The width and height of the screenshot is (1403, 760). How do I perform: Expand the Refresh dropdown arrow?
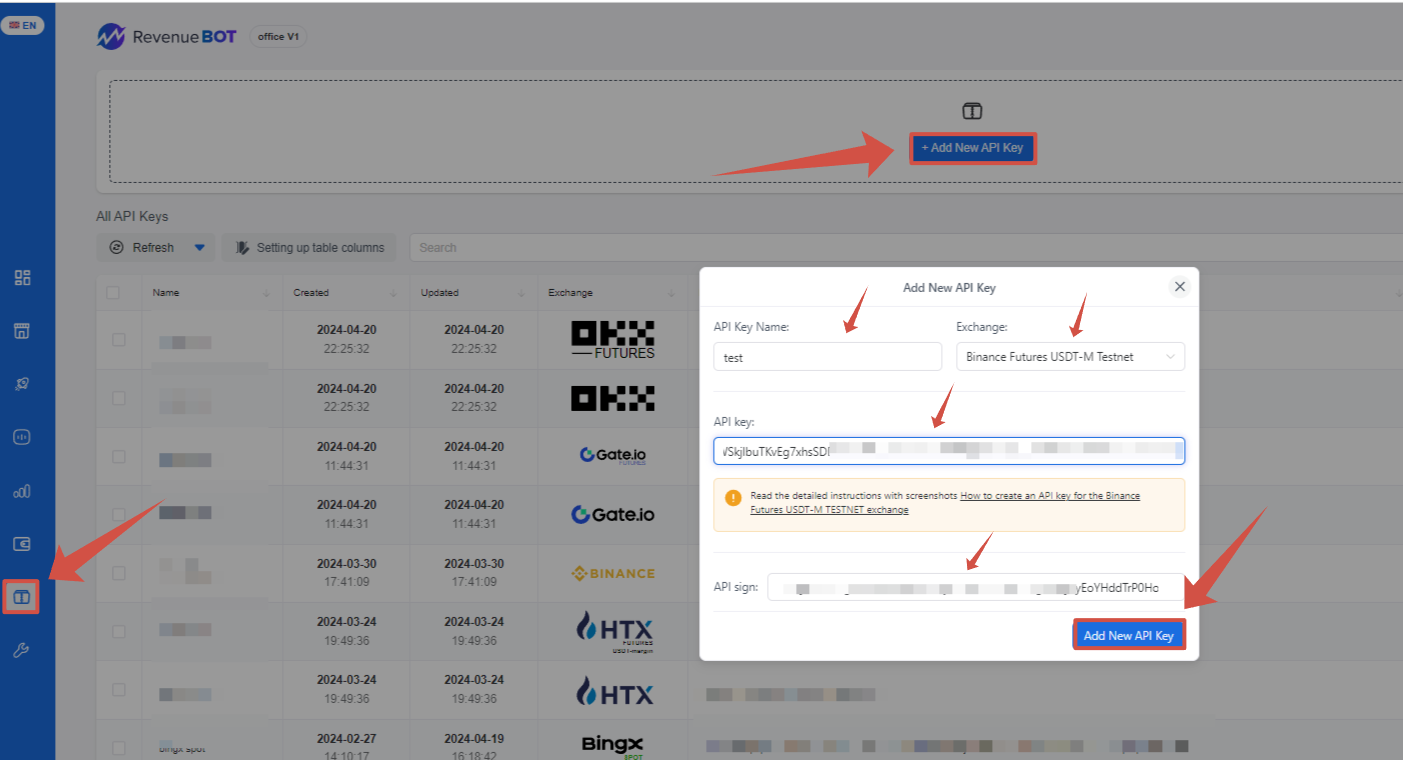[x=199, y=247]
